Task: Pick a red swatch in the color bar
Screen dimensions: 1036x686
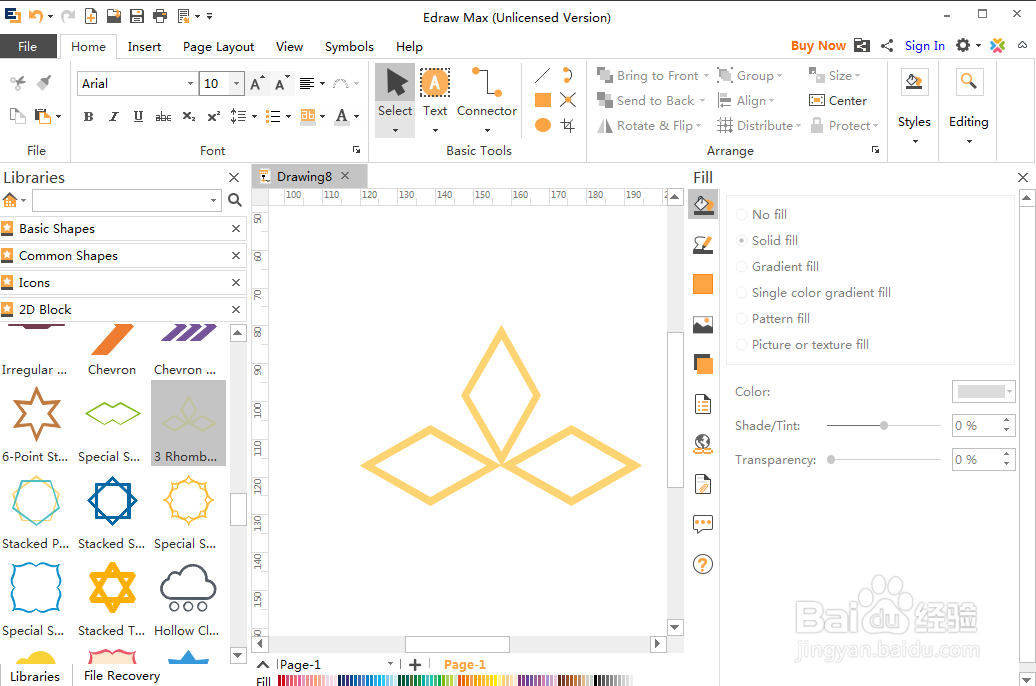Action: coord(282,680)
